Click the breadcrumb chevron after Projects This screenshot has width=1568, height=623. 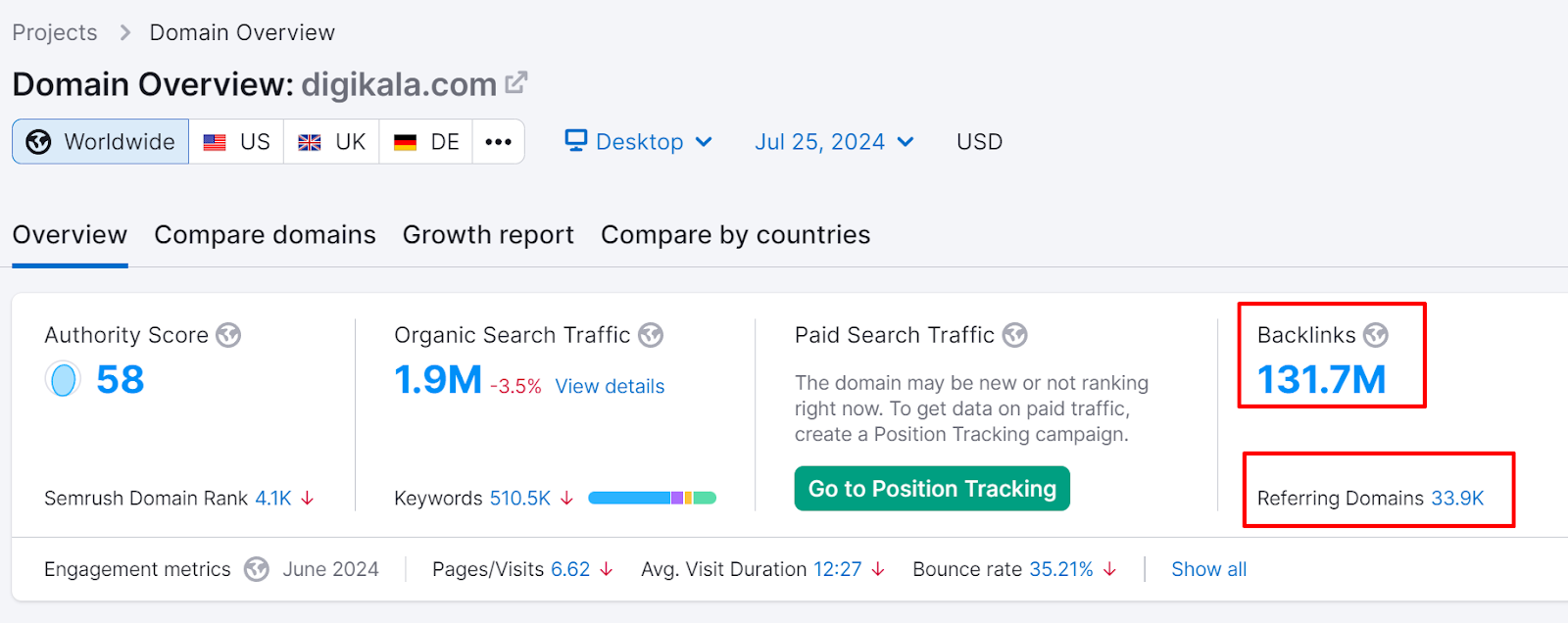[x=124, y=32]
